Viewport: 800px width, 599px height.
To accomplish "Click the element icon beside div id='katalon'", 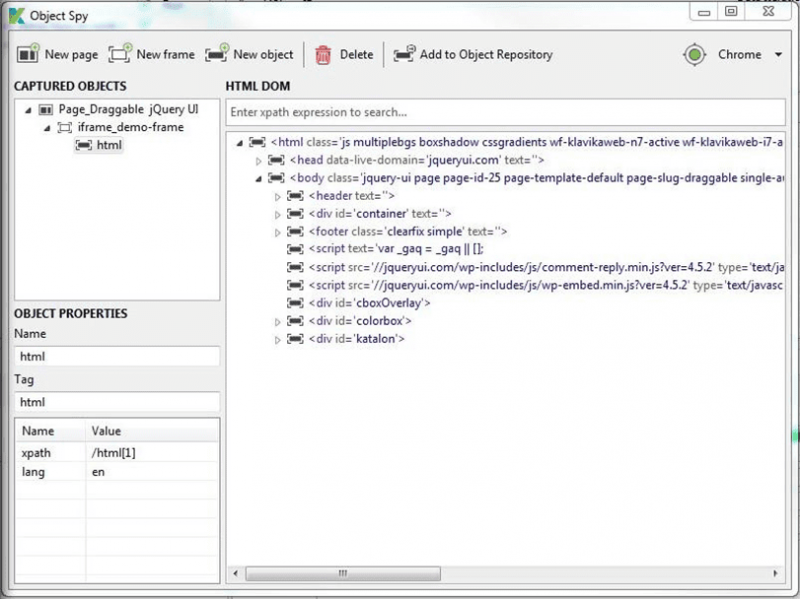I will [295, 340].
